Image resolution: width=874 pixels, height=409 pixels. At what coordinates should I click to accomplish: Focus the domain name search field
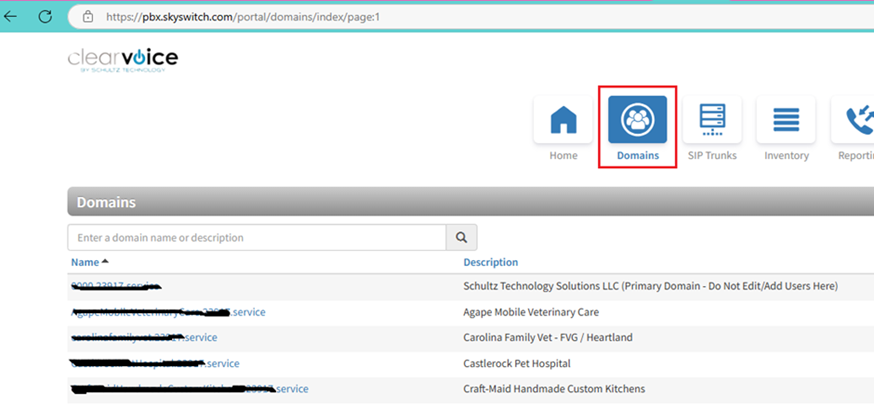[x=256, y=238]
